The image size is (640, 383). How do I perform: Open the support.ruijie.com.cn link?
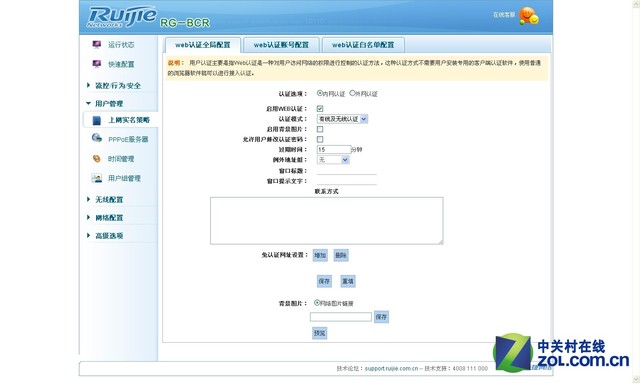click(x=391, y=368)
